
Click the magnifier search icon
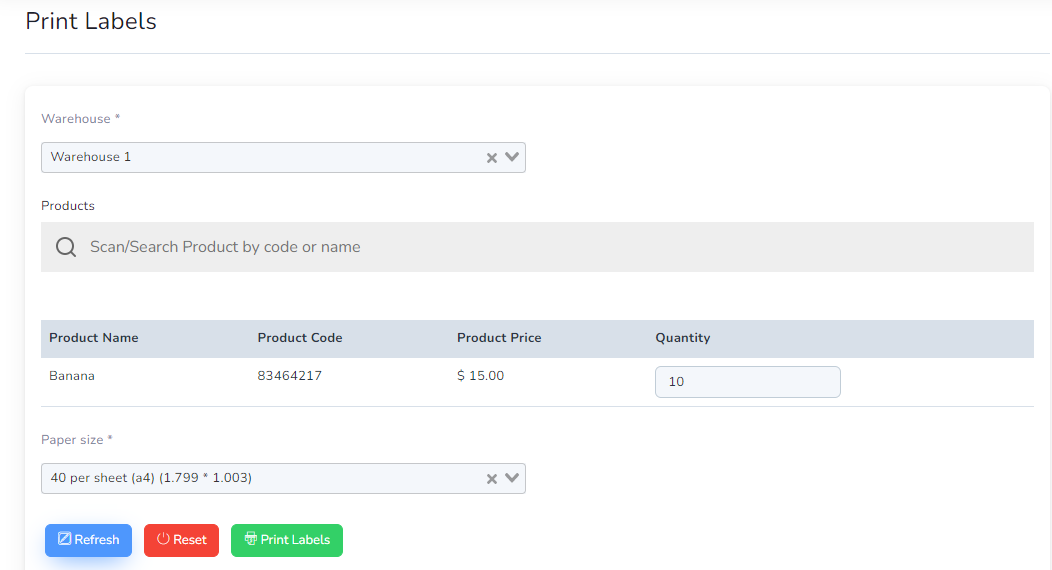click(66, 247)
